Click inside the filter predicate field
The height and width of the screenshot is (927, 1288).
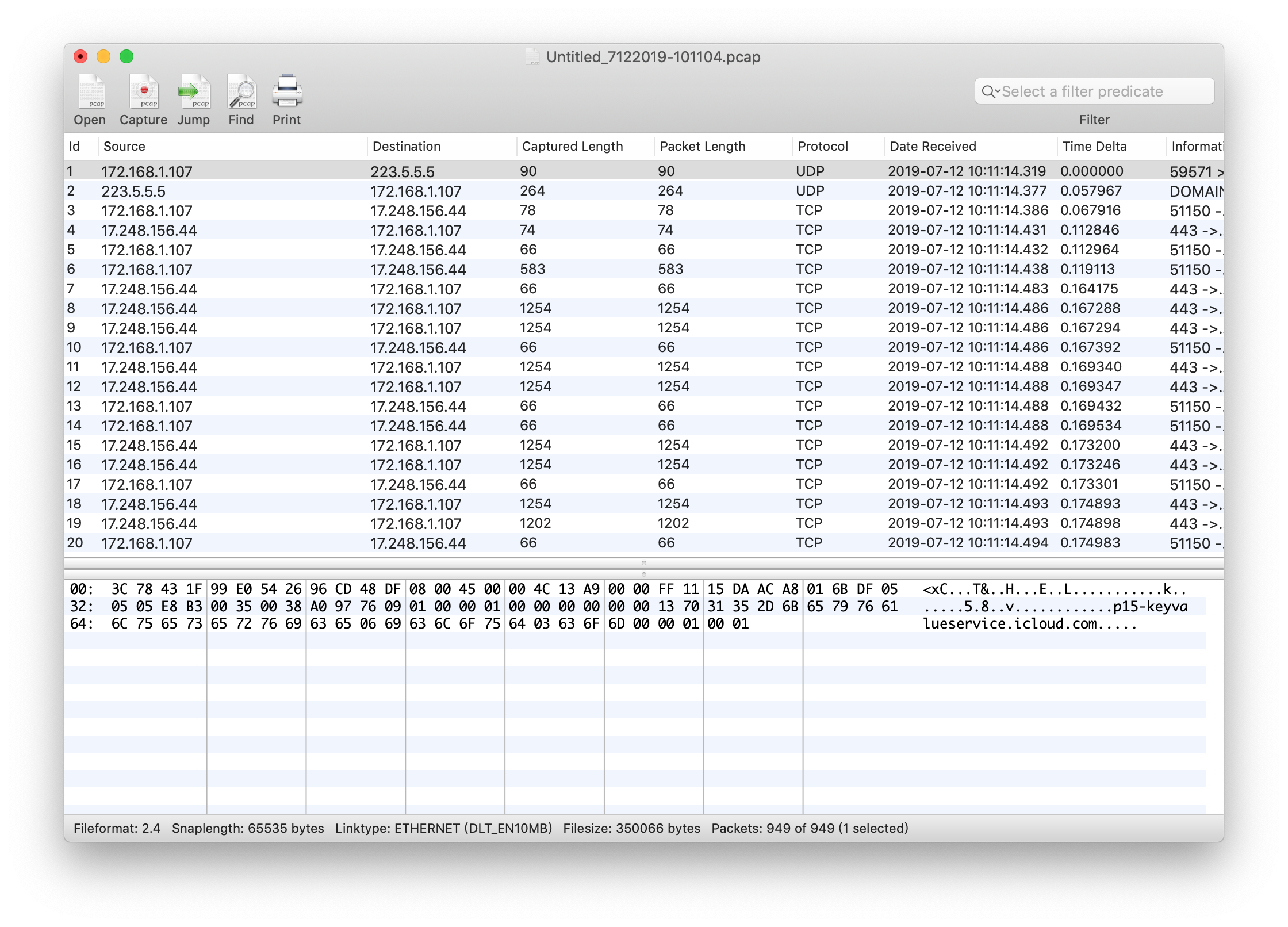(1104, 91)
